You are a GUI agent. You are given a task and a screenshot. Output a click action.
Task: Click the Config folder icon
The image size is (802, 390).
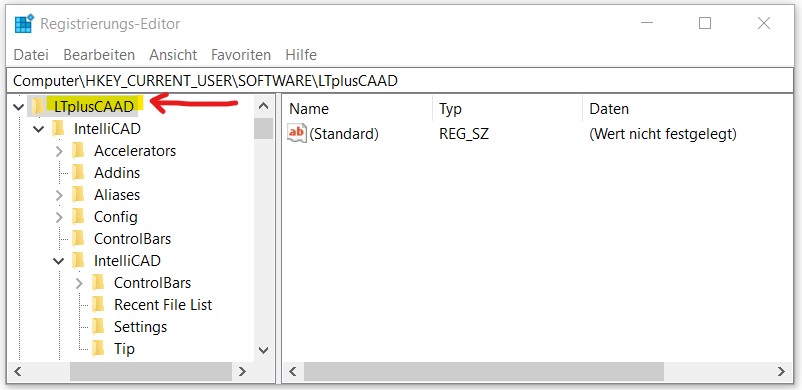(x=78, y=216)
